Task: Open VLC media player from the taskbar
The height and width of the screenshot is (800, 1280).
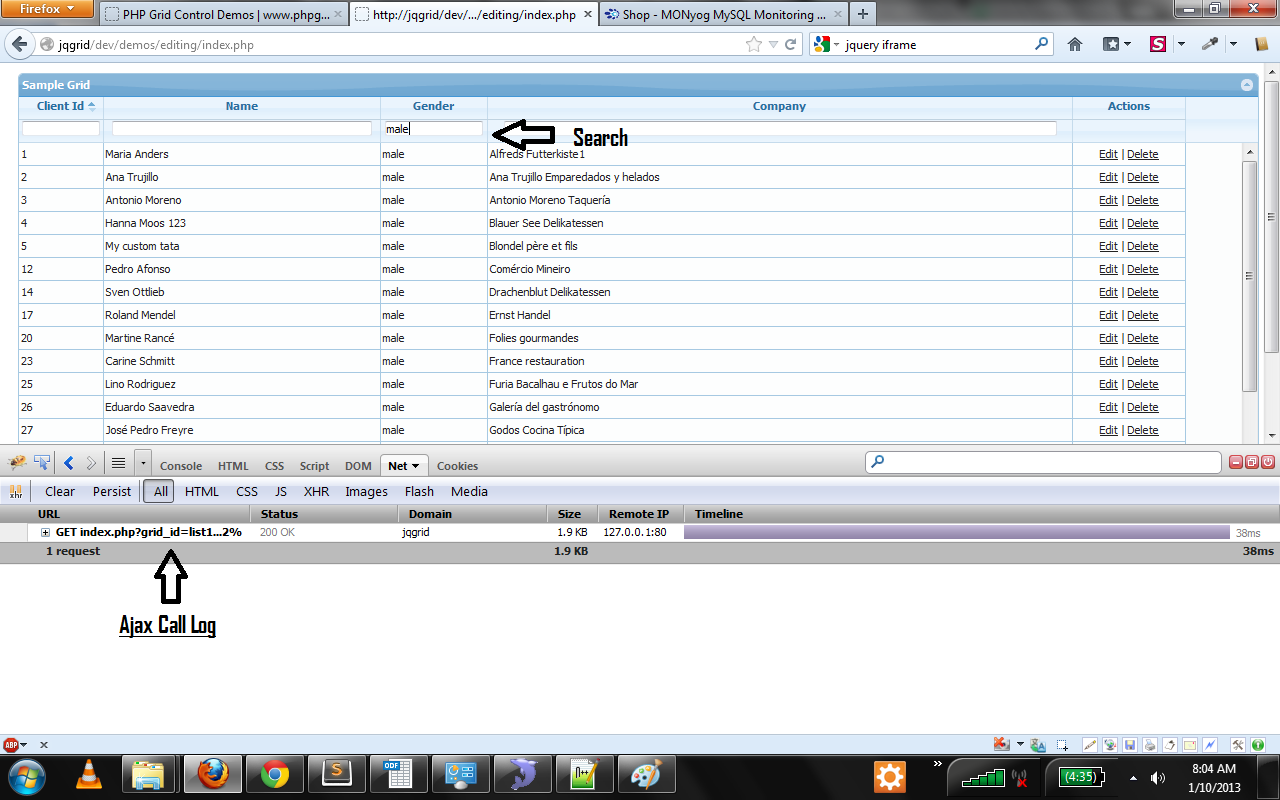Action: [89, 774]
